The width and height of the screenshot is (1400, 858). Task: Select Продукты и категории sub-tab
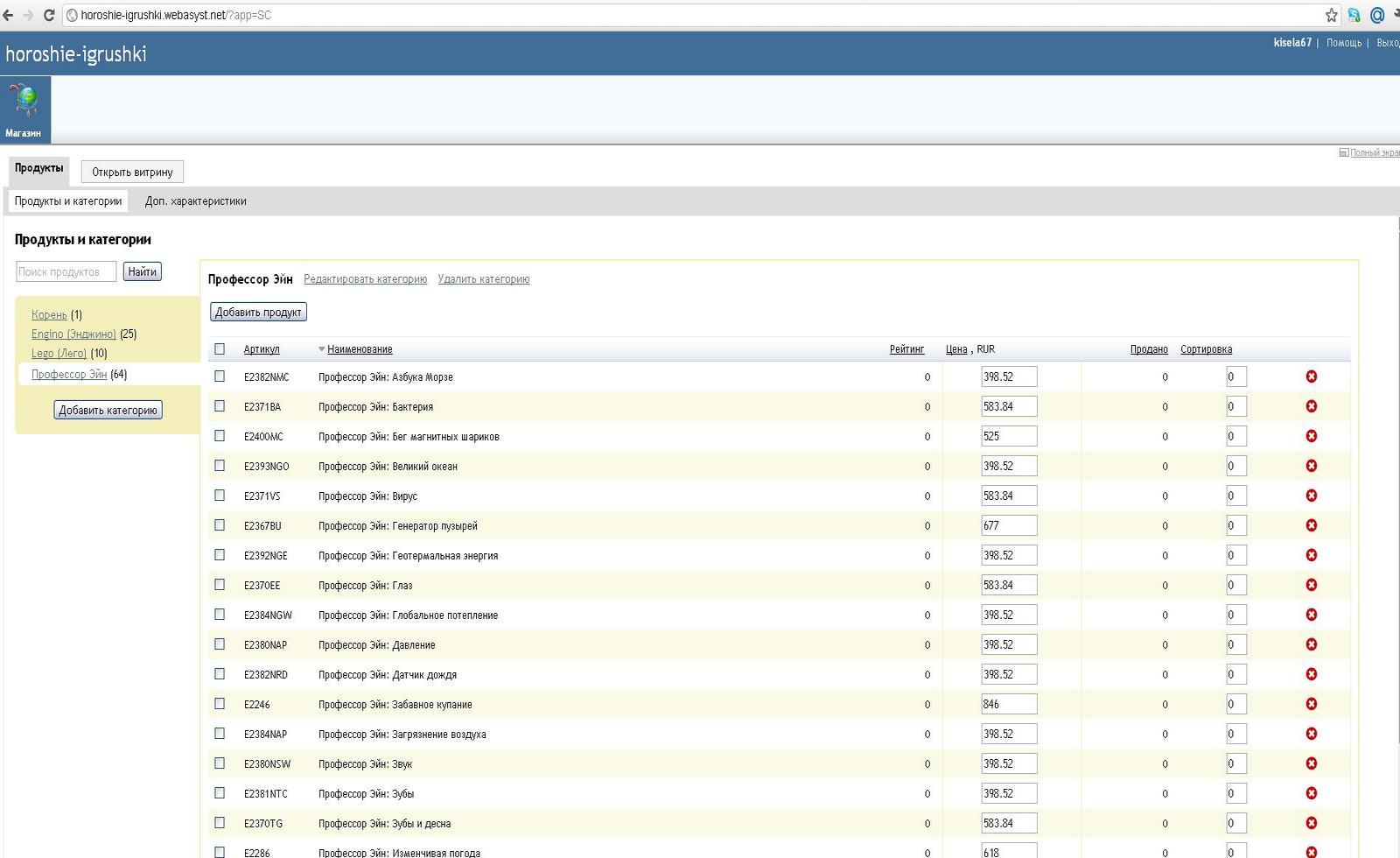point(68,201)
